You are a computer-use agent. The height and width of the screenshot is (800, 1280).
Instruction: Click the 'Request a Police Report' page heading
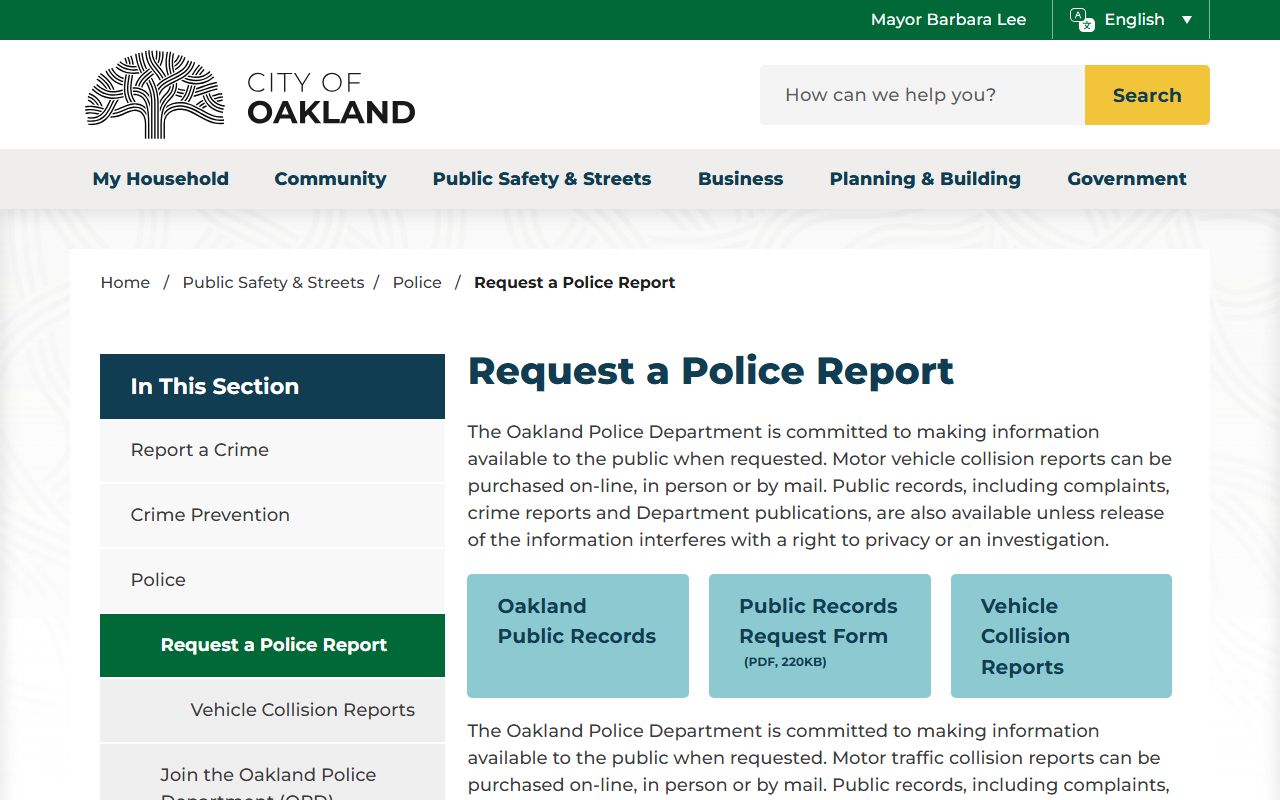pos(711,371)
